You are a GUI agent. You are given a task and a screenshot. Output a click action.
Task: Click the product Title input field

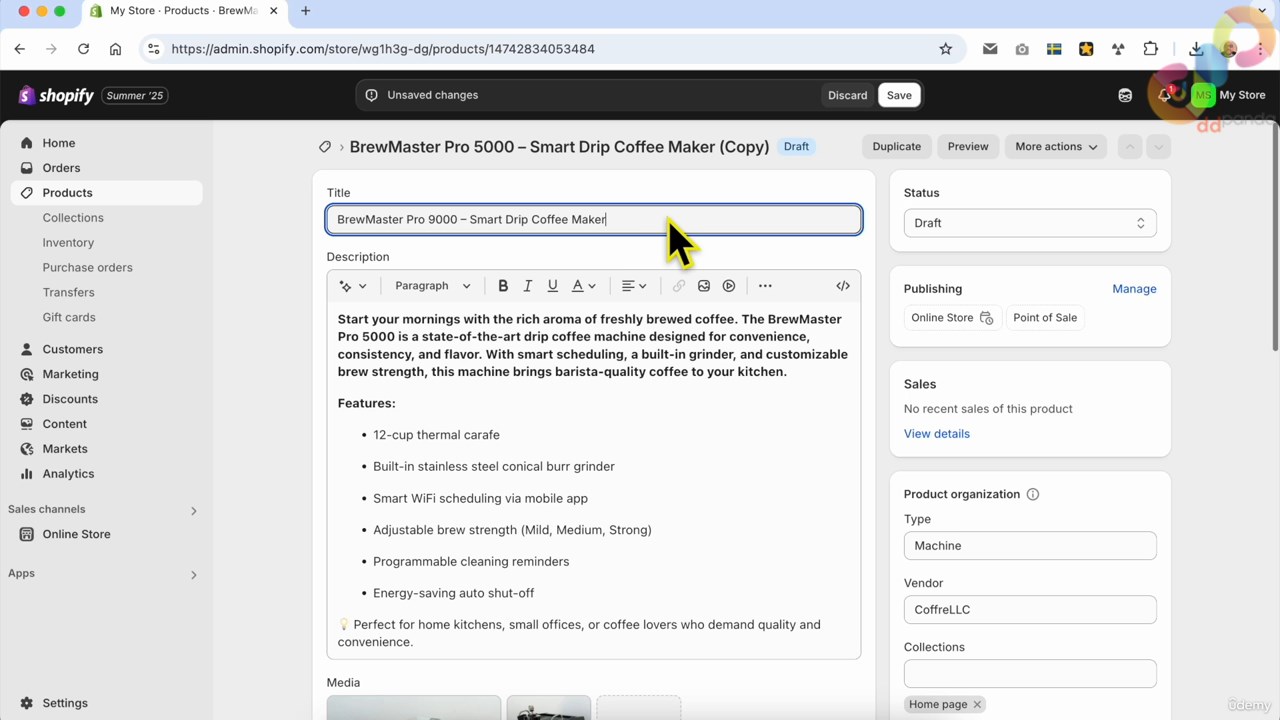(x=594, y=220)
